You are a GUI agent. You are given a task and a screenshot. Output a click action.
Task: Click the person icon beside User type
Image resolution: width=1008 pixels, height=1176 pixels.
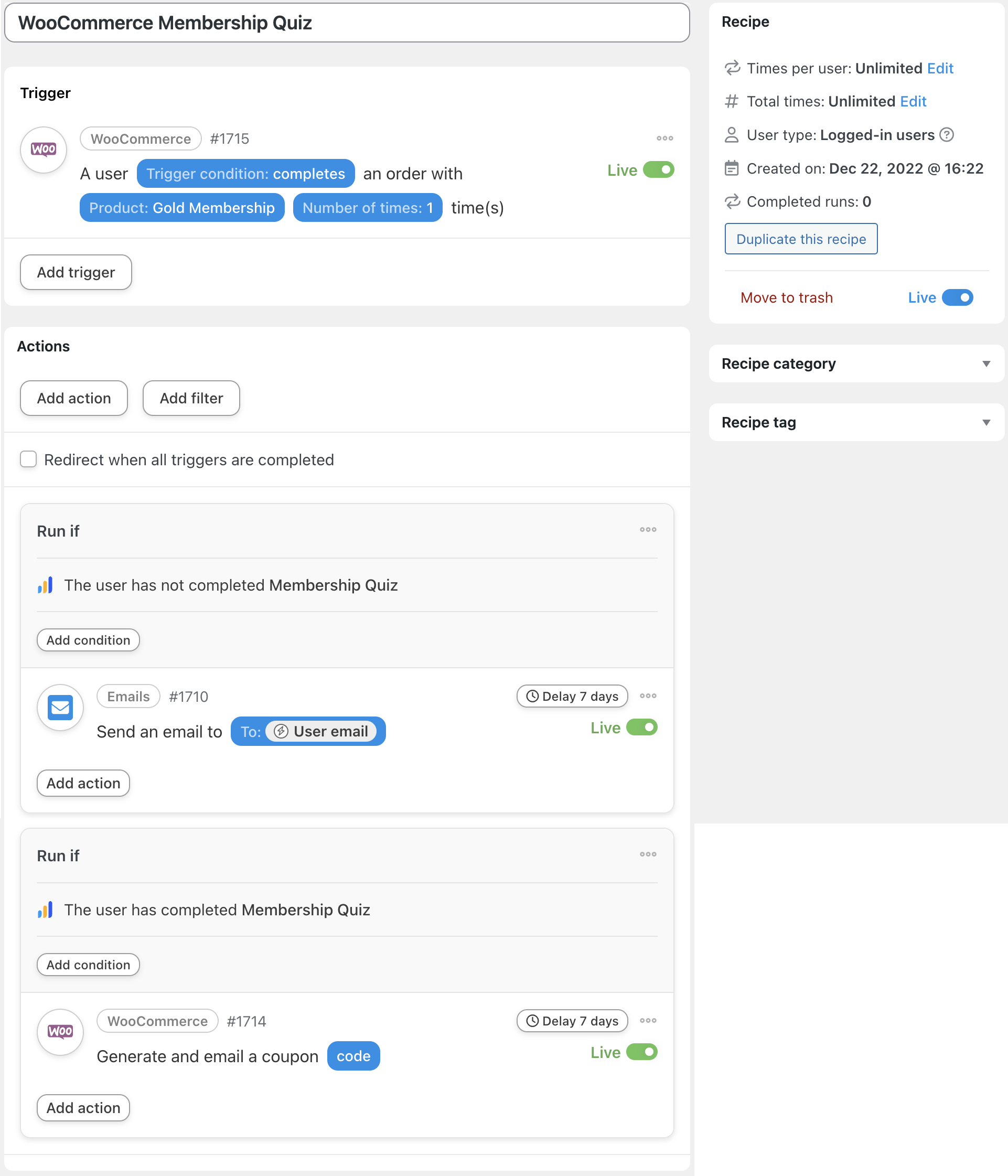(x=732, y=134)
